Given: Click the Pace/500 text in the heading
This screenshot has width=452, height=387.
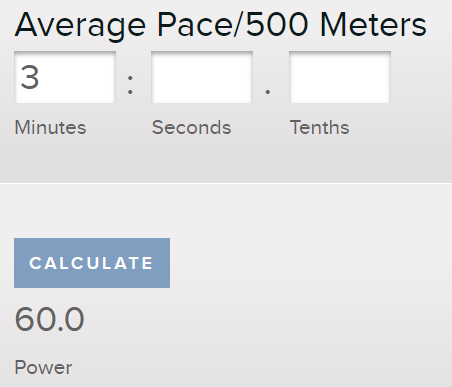Looking at the screenshot, I should click(x=233, y=25).
